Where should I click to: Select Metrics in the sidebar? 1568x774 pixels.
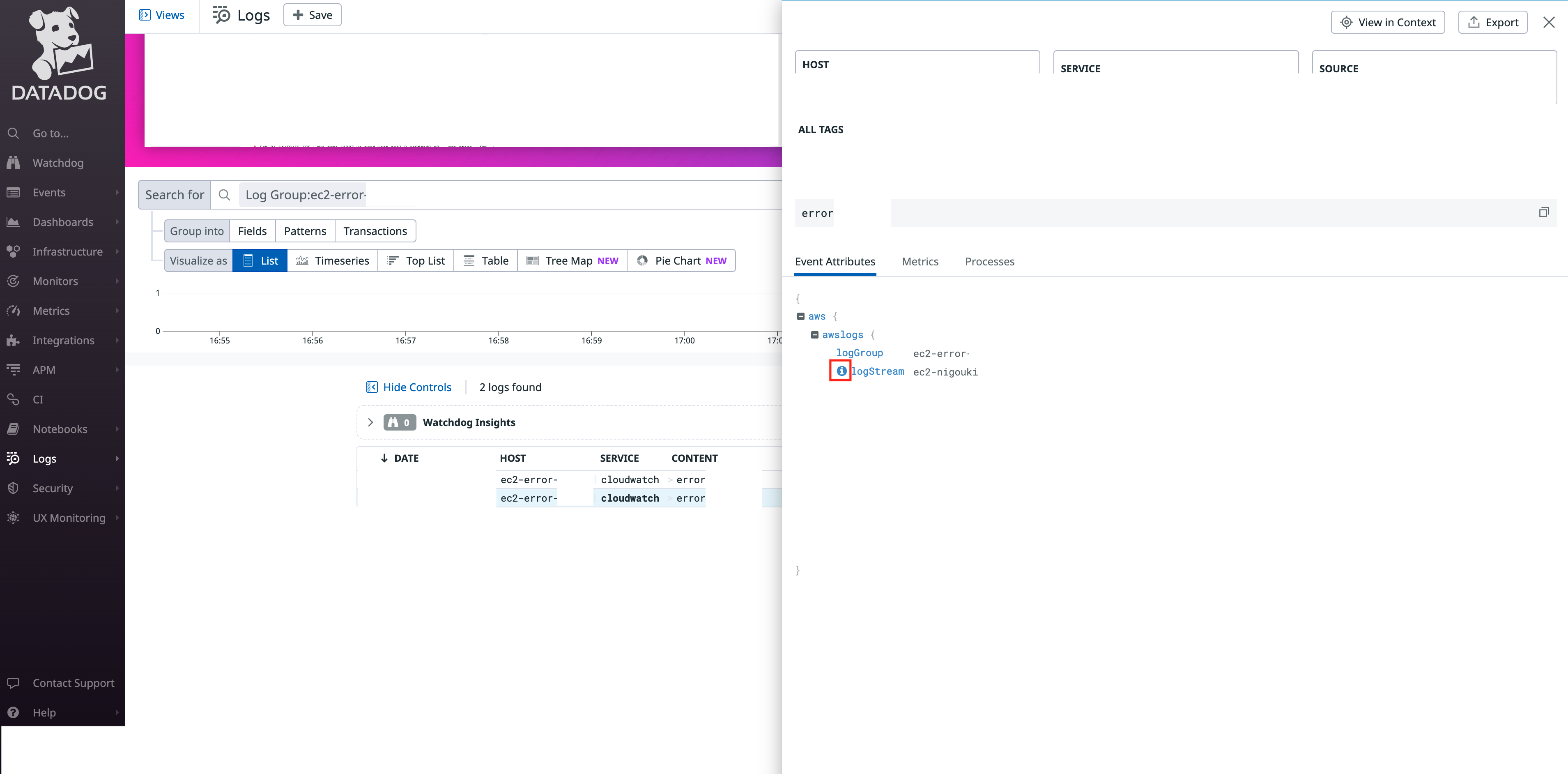tap(49, 311)
